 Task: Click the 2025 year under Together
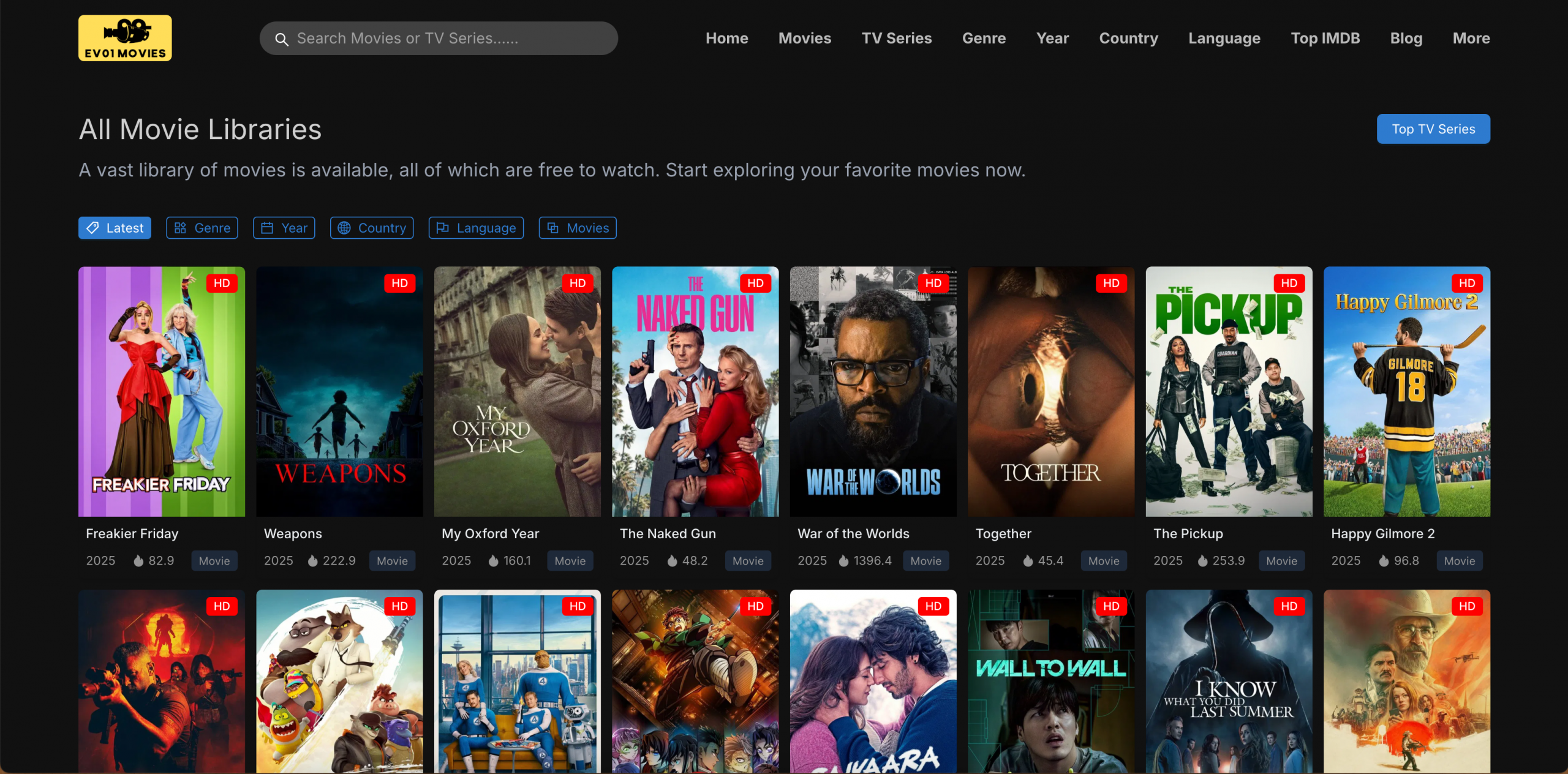990,561
